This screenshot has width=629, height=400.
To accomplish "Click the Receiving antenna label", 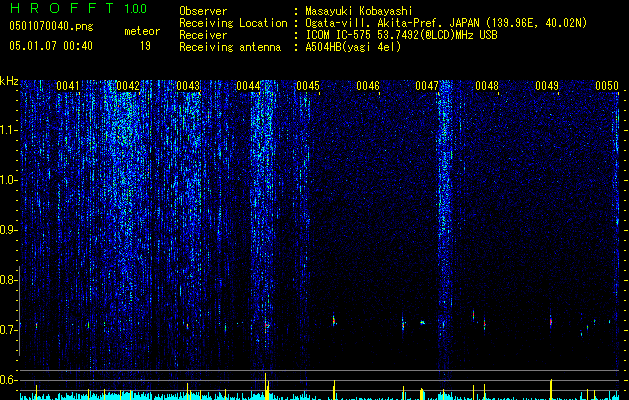I will 230,47.
